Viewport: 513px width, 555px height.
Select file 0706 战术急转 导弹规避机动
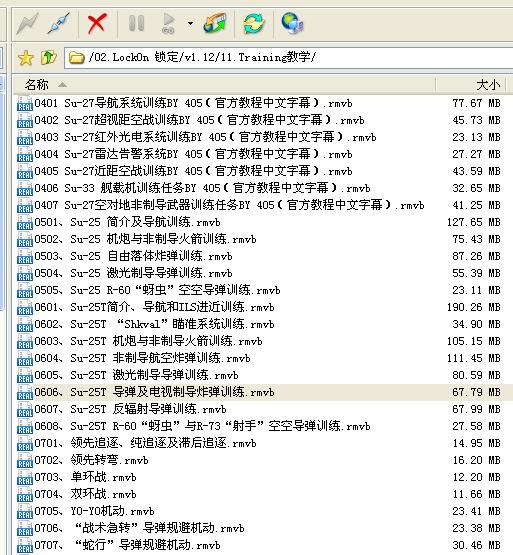pyautogui.click(x=139, y=528)
